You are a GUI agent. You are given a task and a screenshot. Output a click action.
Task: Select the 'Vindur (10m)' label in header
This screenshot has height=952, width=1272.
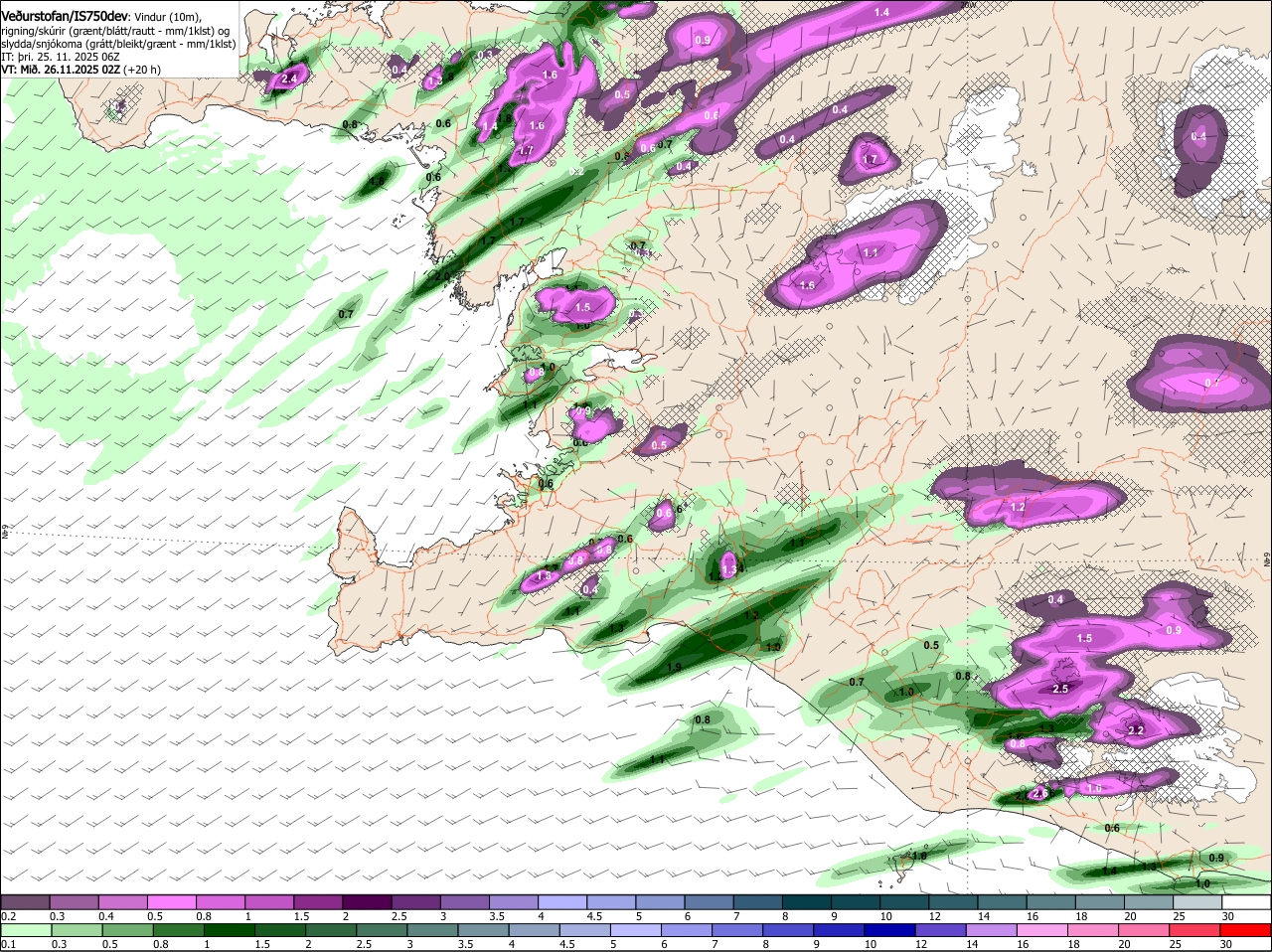coord(168,16)
